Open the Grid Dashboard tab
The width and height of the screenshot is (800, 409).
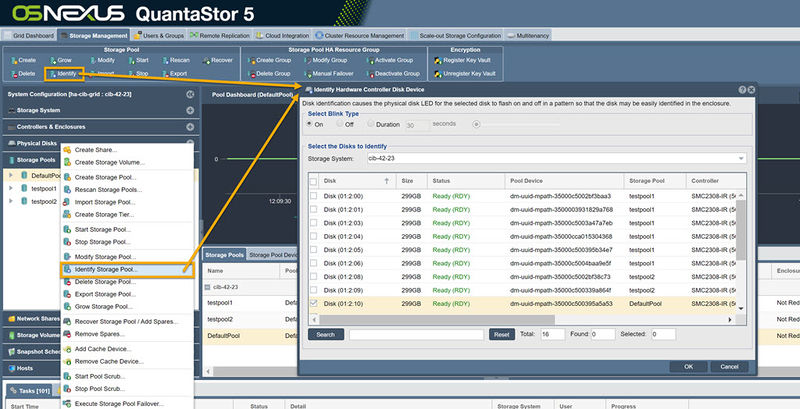tap(29, 36)
